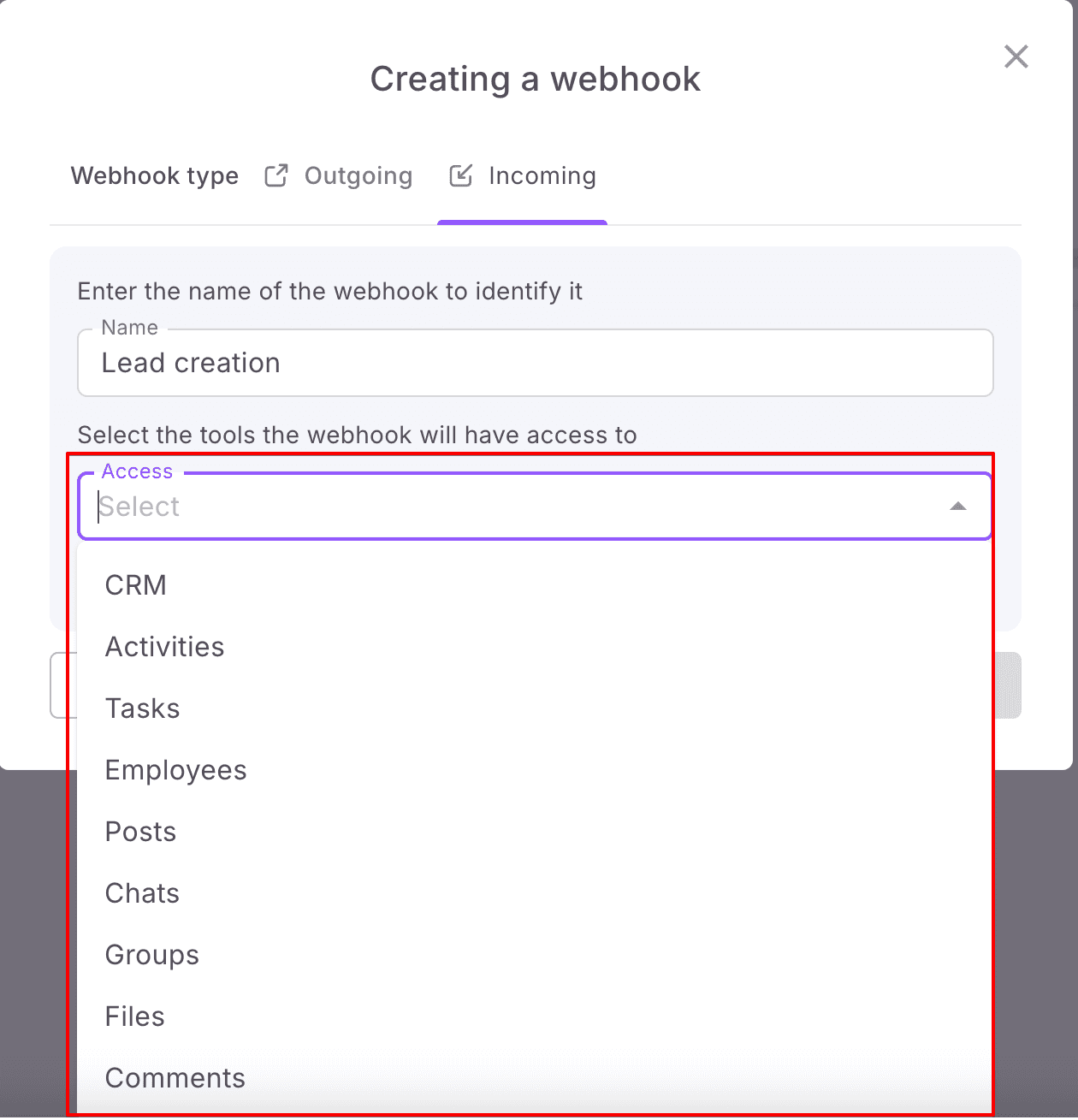Choose CRM from the access list
This screenshot has height=1120, width=1078.
click(136, 585)
